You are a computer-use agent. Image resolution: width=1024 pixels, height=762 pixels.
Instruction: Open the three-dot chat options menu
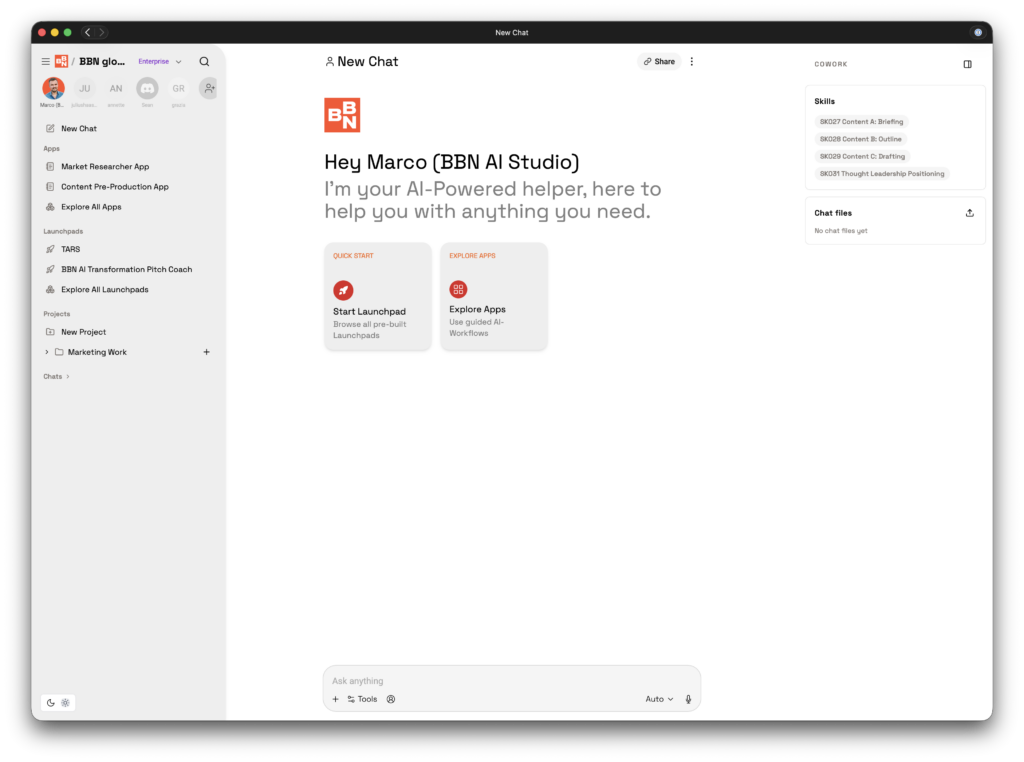(x=692, y=61)
